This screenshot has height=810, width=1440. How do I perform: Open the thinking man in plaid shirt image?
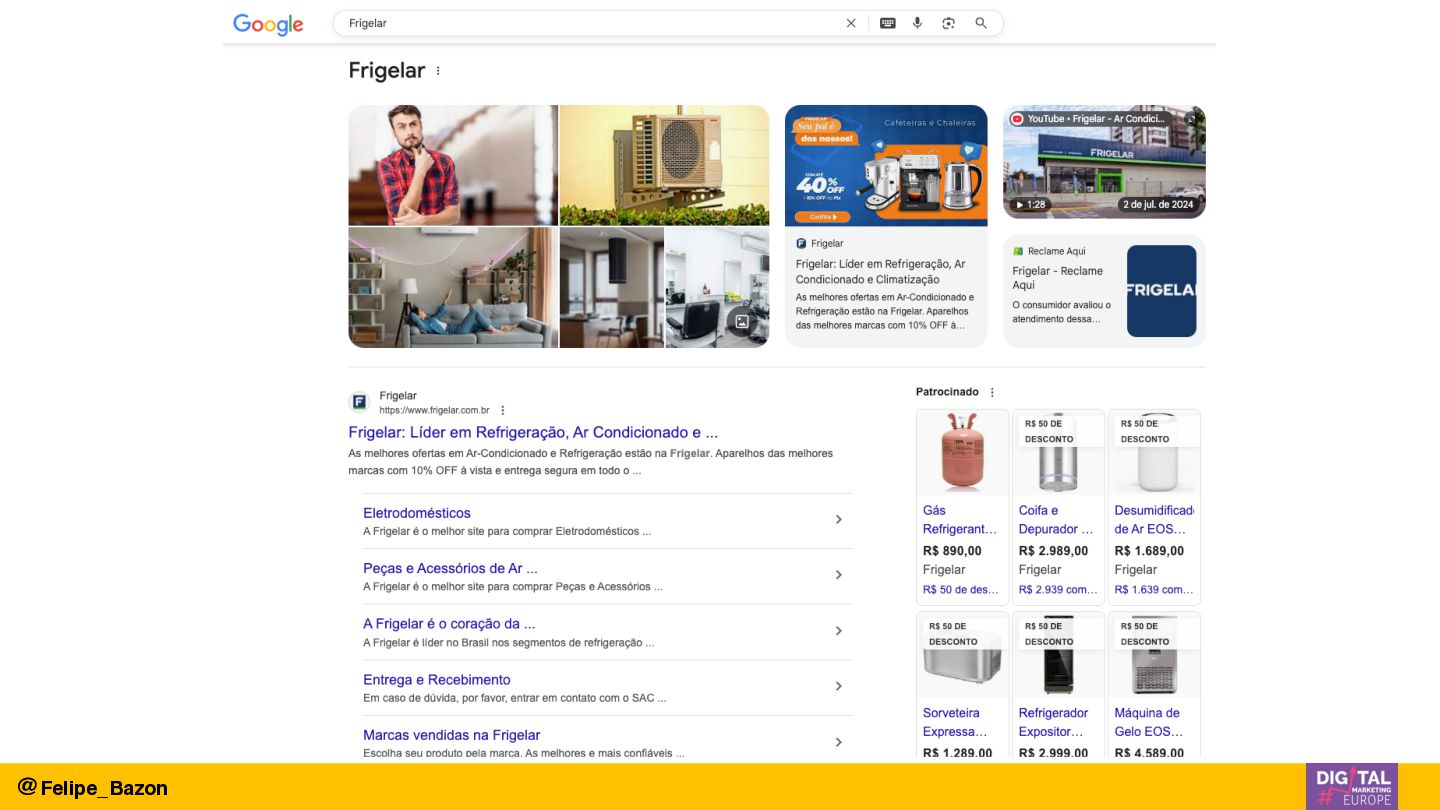click(x=453, y=165)
